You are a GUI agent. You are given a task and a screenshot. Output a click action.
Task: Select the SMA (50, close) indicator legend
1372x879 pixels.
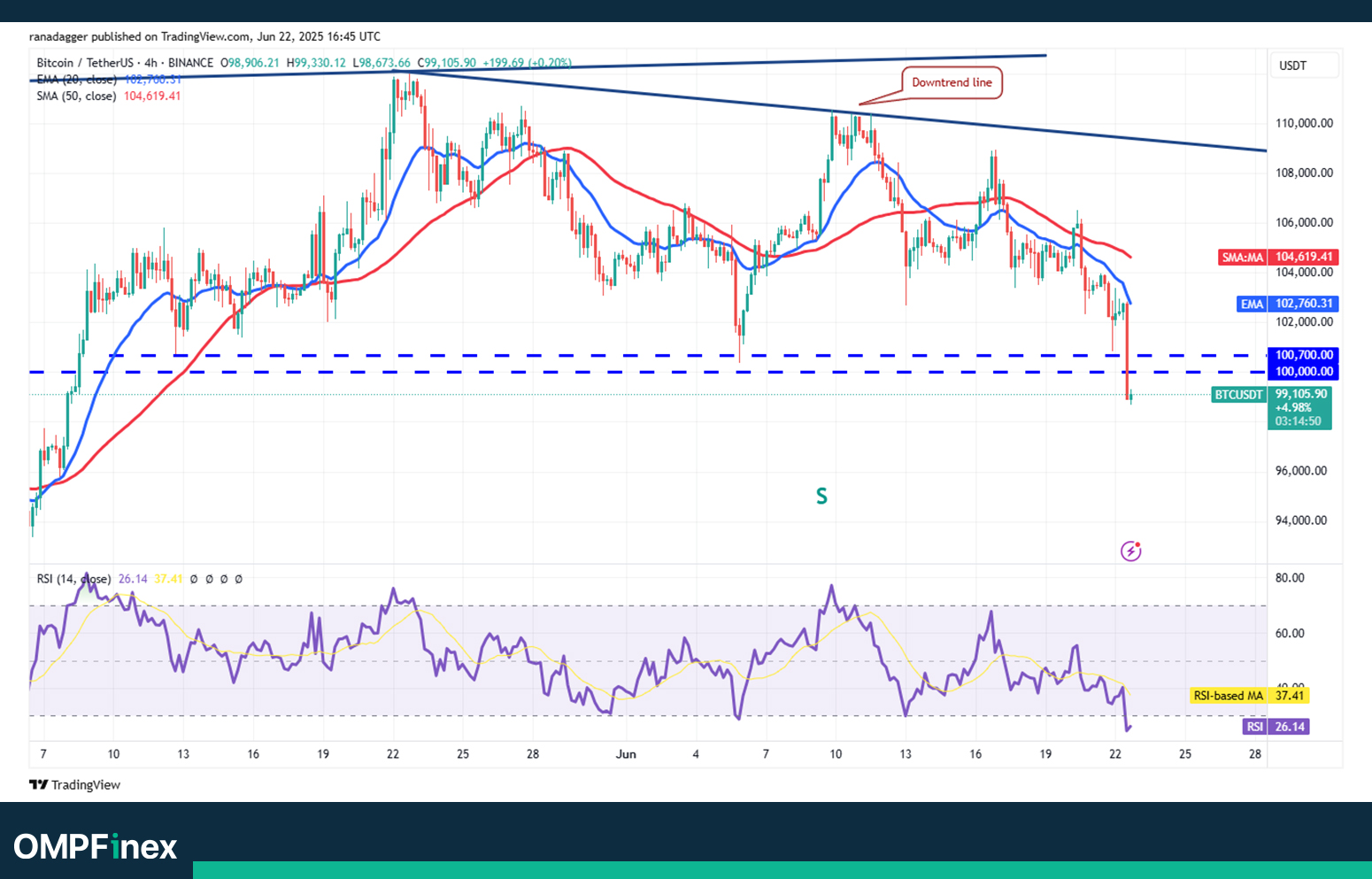[76, 96]
